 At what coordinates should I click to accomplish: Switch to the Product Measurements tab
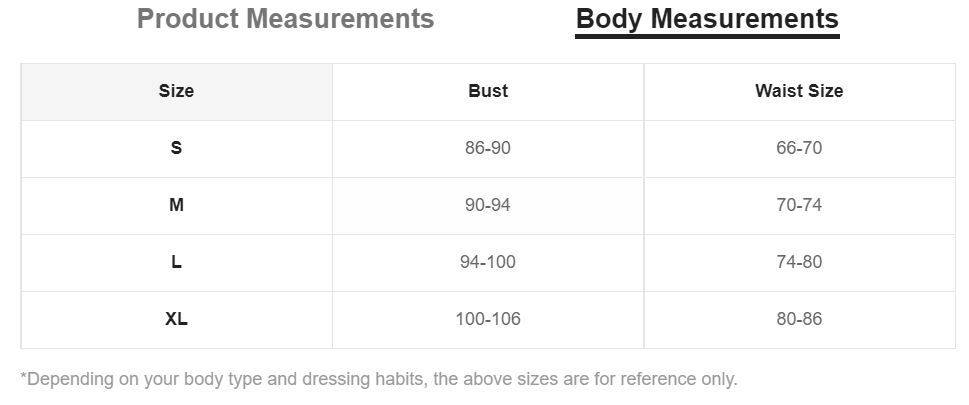[285, 19]
